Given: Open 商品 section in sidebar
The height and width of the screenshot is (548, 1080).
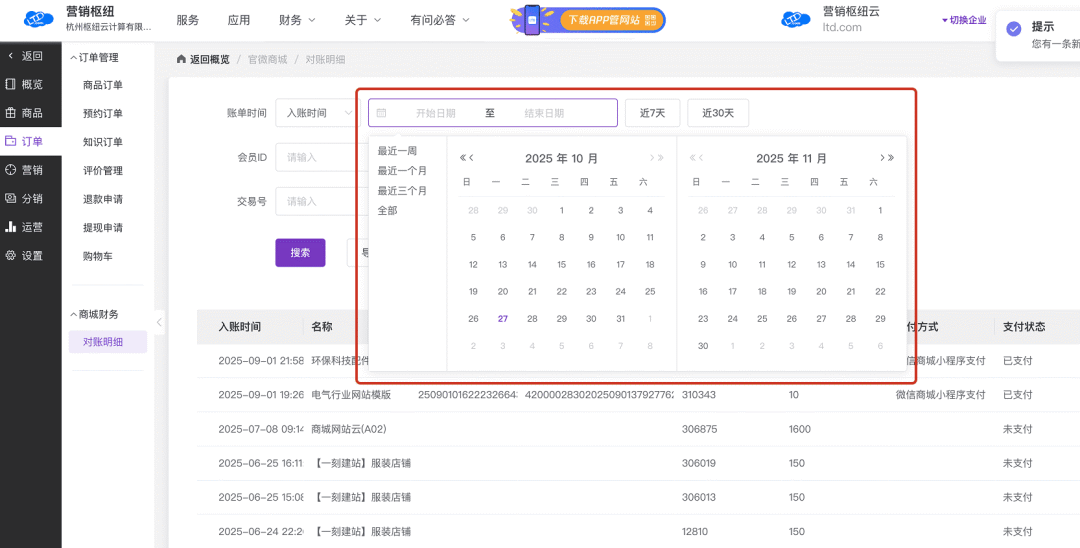Looking at the screenshot, I should tap(25, 113).
